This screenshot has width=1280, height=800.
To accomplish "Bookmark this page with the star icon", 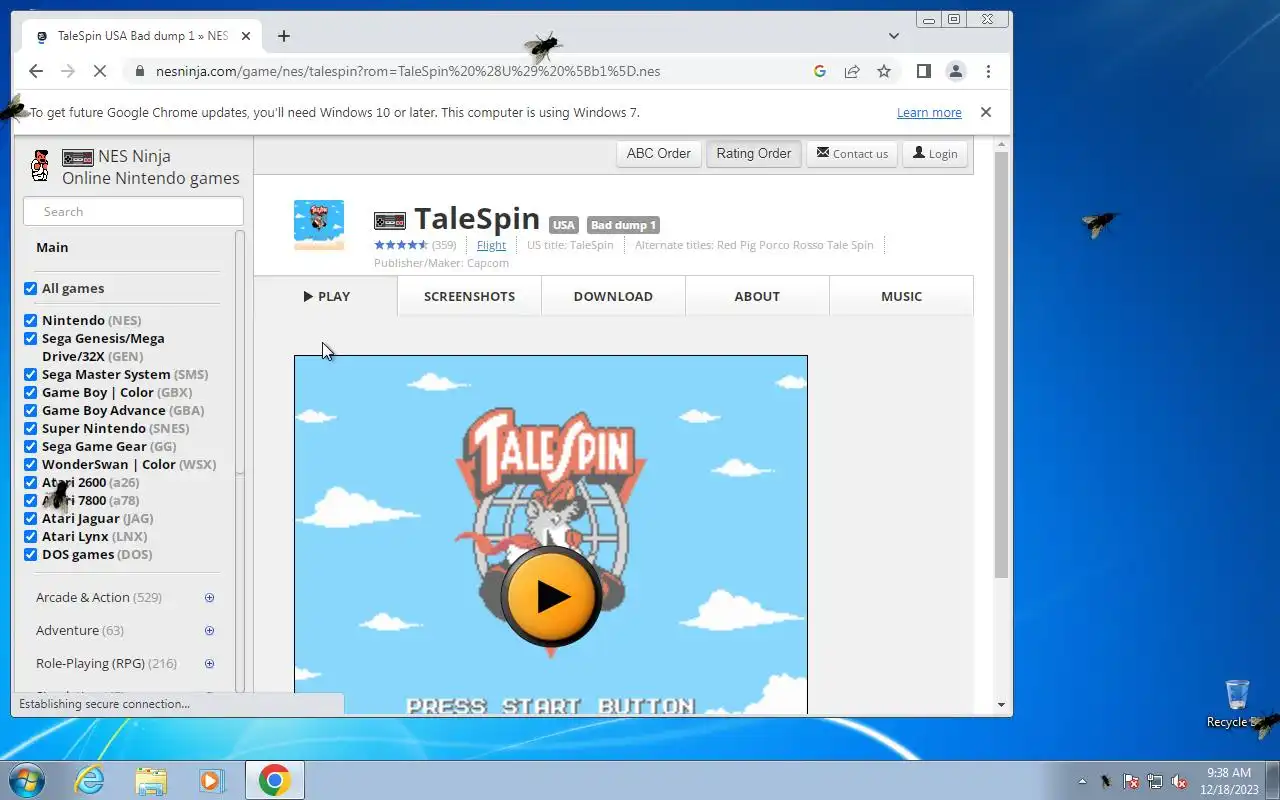I will click(x=884, y=71).
